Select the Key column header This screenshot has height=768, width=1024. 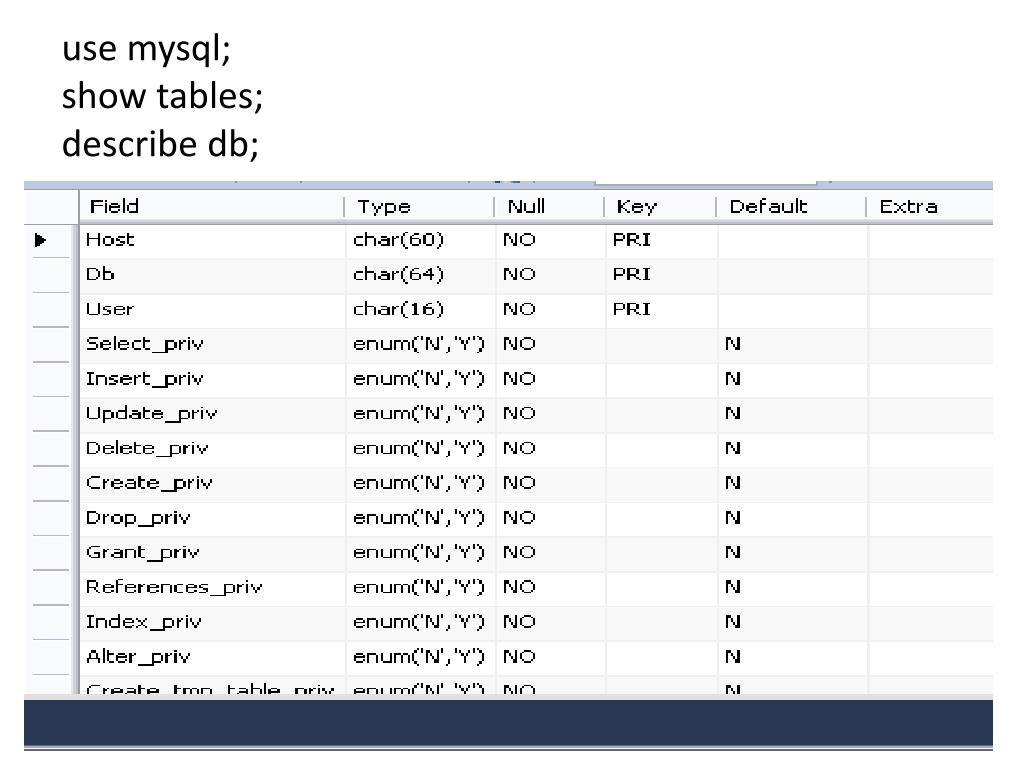coord(637,207)
